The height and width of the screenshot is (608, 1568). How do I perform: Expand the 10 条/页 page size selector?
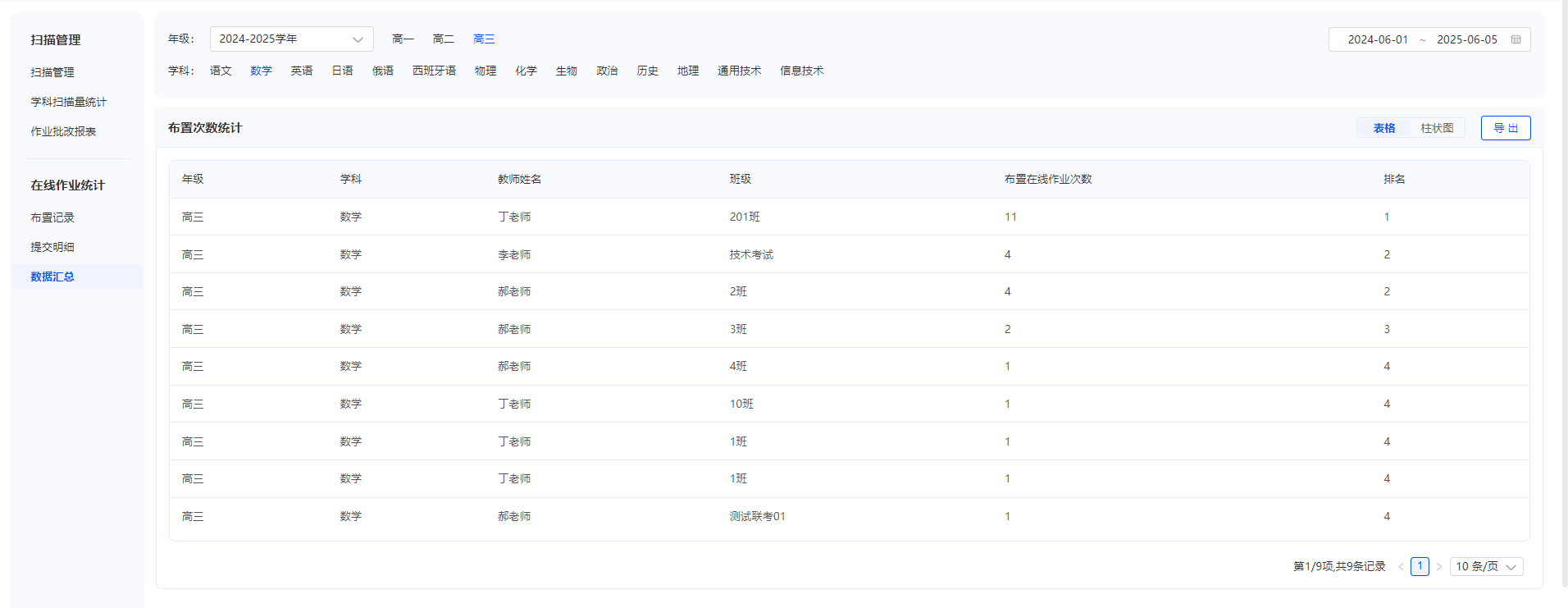pyautogui.click(x=1487, y=567)
